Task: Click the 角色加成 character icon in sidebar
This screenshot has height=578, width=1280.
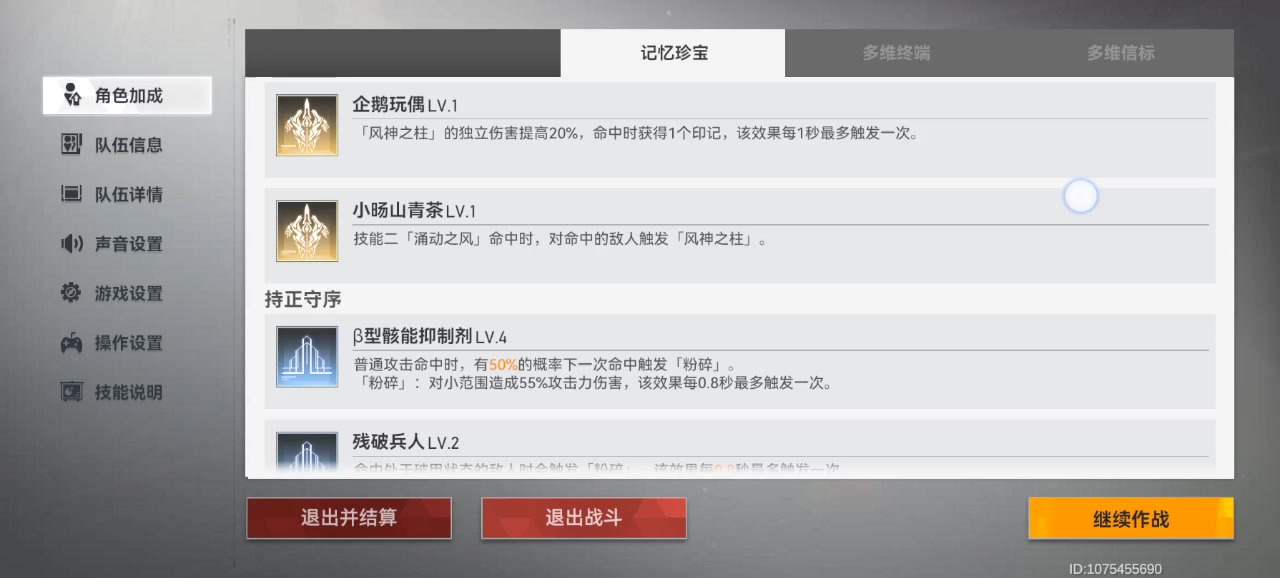Action: (x=71, y=96)
